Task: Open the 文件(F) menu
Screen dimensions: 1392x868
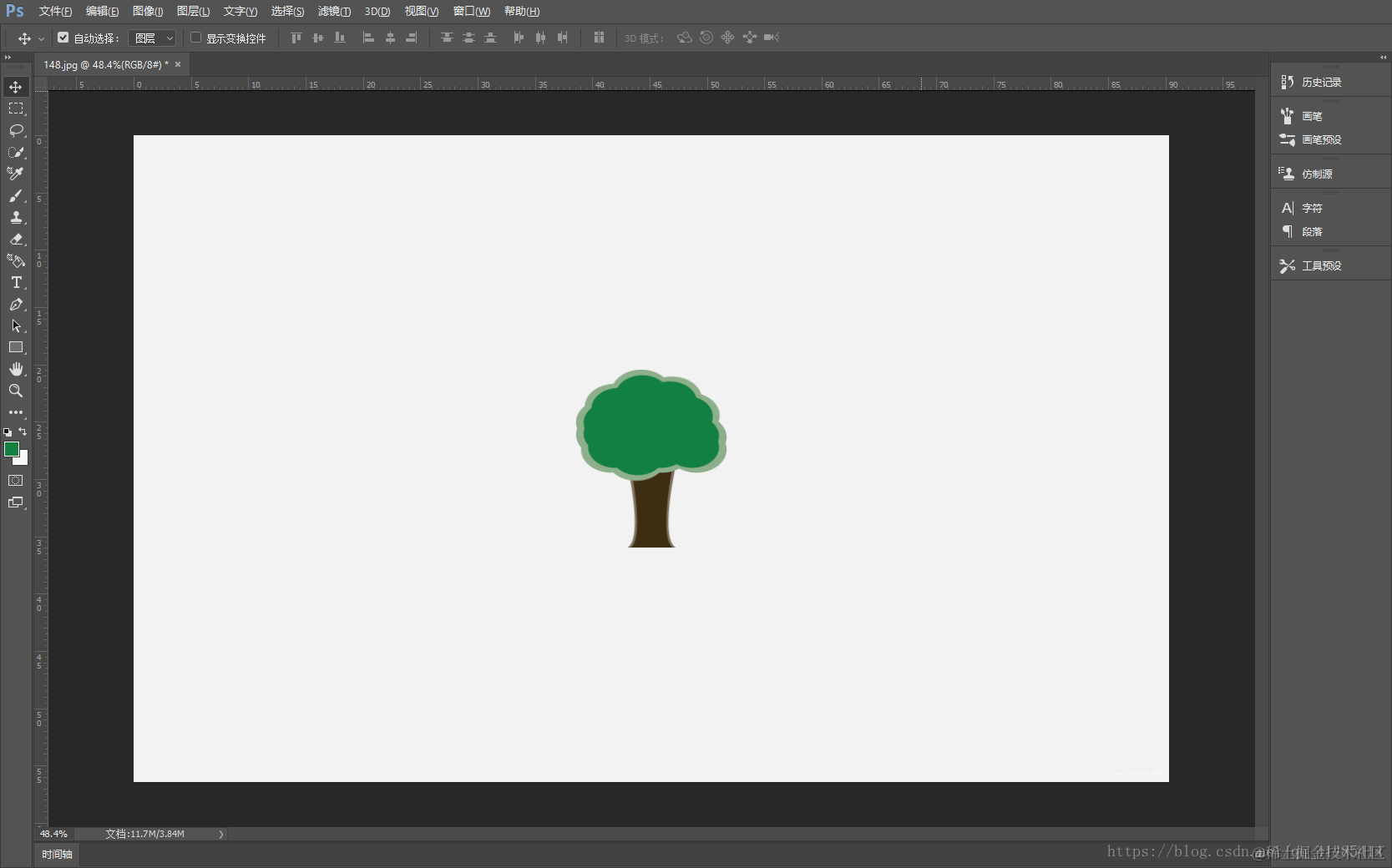Action: tap(55, 12)
